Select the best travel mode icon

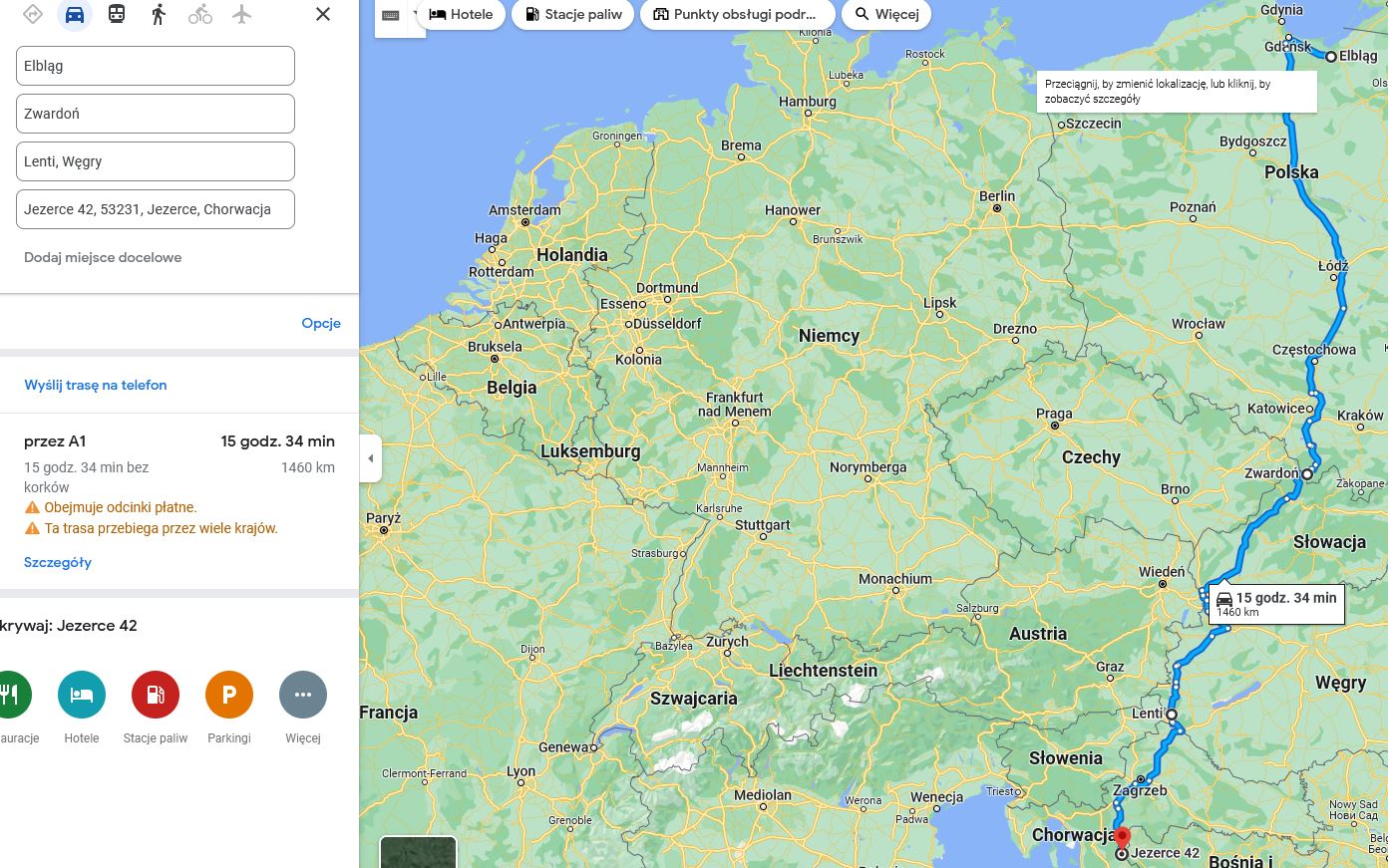click(x=33, y=15)
